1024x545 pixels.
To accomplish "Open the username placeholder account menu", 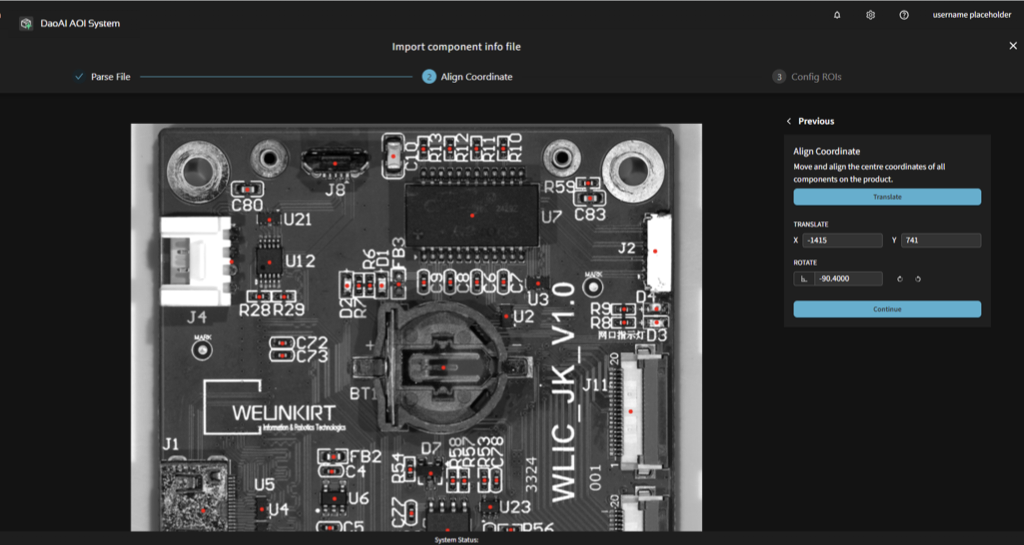I will click(x=971, y=15).
